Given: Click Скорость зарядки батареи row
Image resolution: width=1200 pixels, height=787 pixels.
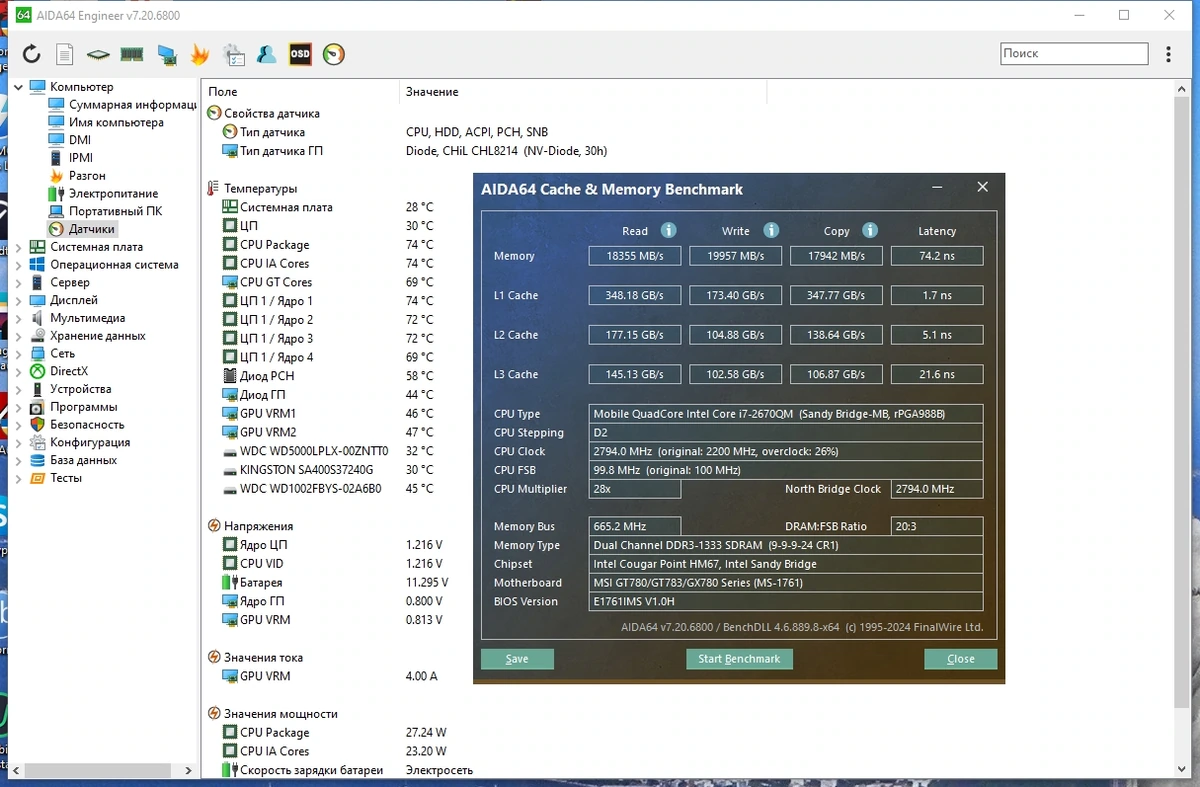Looking at the screenshot, I should click(x=347, y=770).
